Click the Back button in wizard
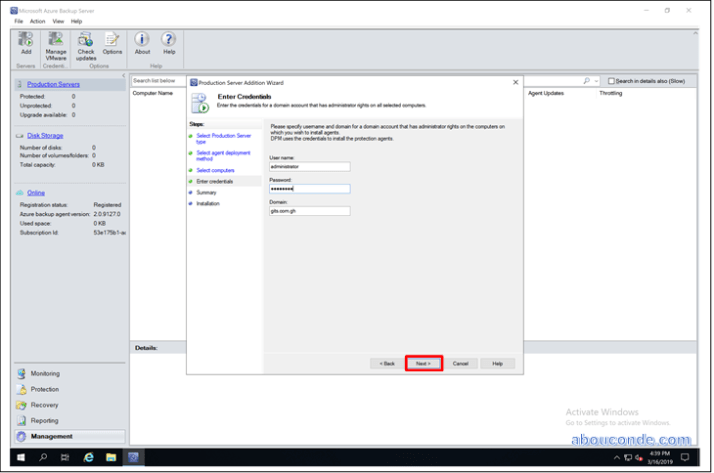714x473 pixels. pos(388,363)
